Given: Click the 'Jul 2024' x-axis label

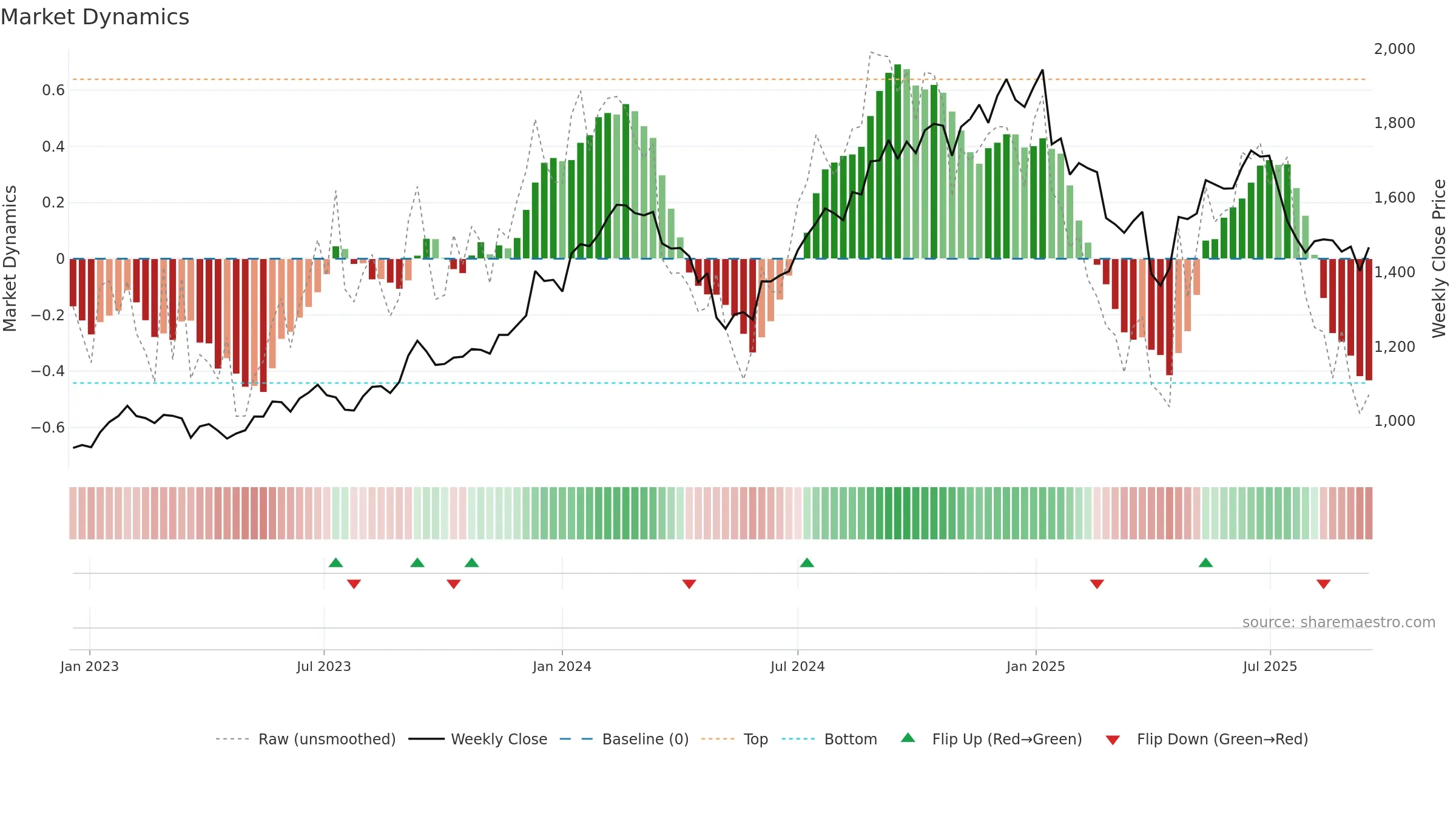Looking at the screenshot, I should pos(798,666).
